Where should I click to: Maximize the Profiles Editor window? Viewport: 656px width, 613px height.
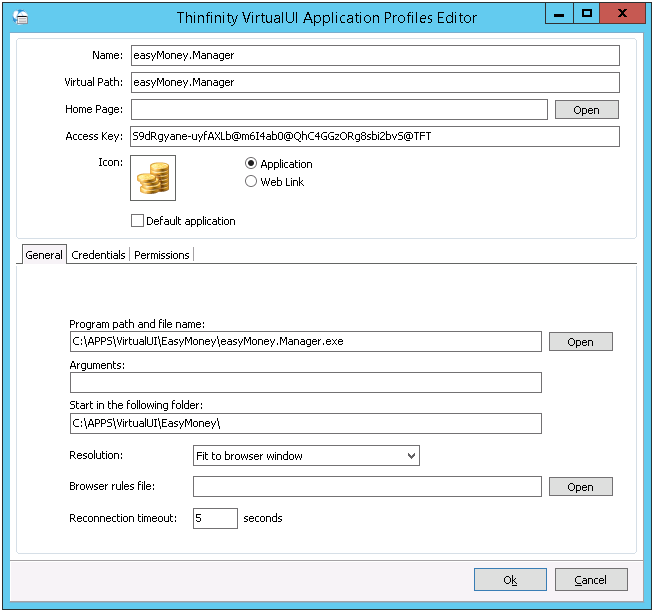pyautogui.click(x=587, y=14)
